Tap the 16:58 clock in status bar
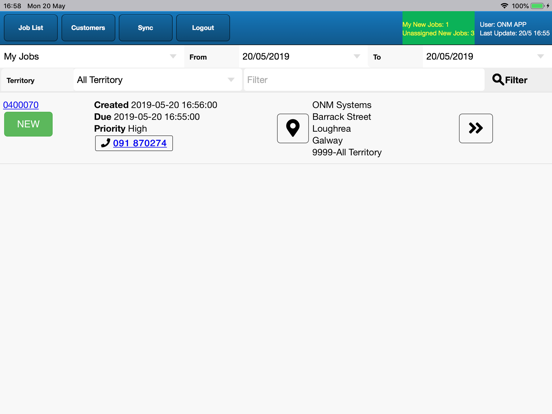 click(12, 6)
